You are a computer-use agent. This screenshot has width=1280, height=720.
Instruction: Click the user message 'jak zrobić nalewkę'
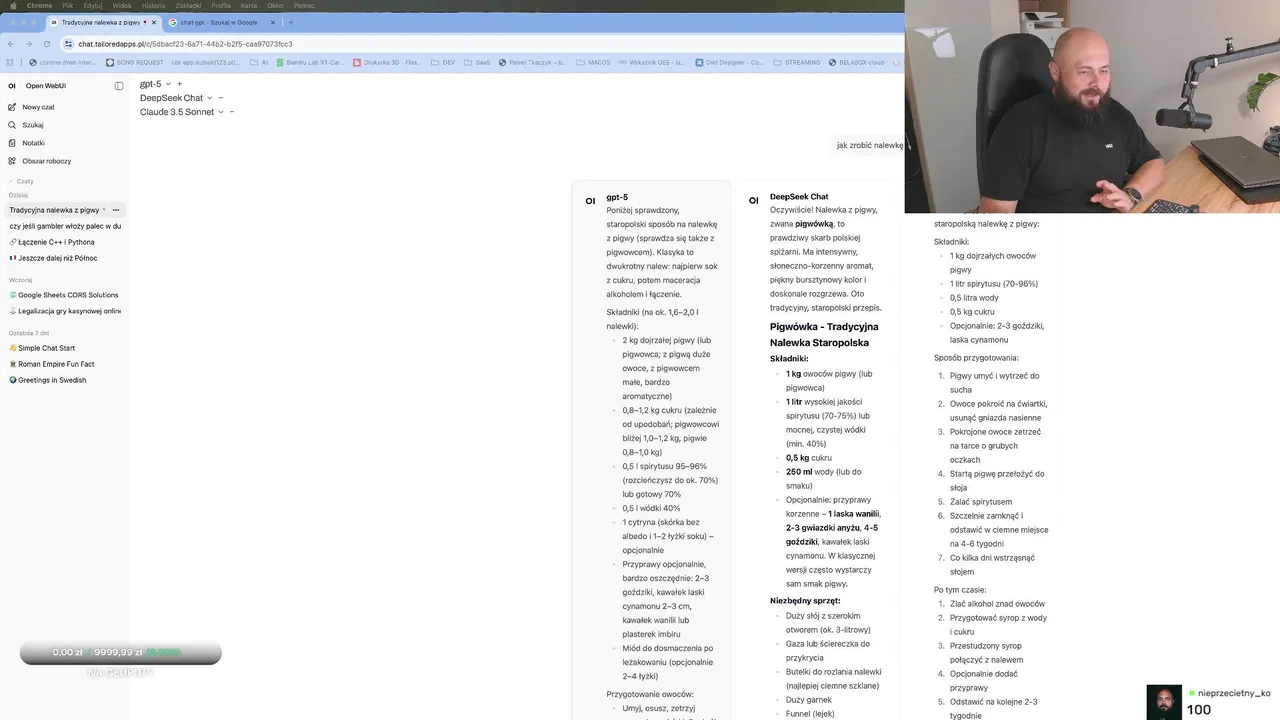point(870,145)
